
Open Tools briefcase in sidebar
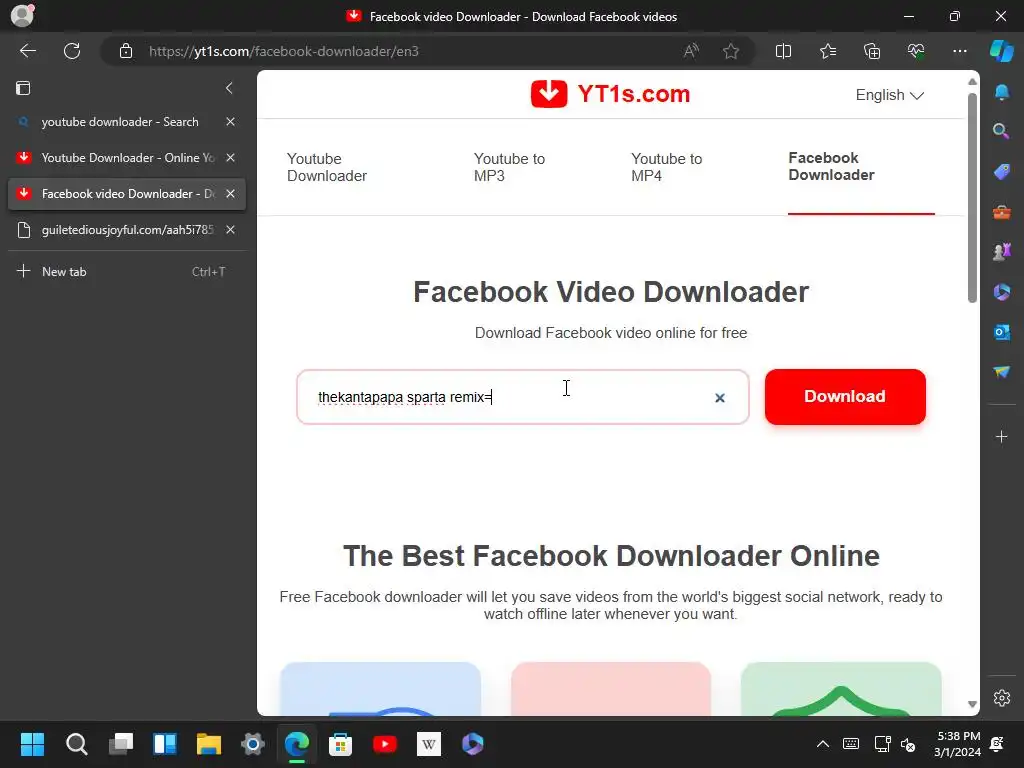point(1002,212)
